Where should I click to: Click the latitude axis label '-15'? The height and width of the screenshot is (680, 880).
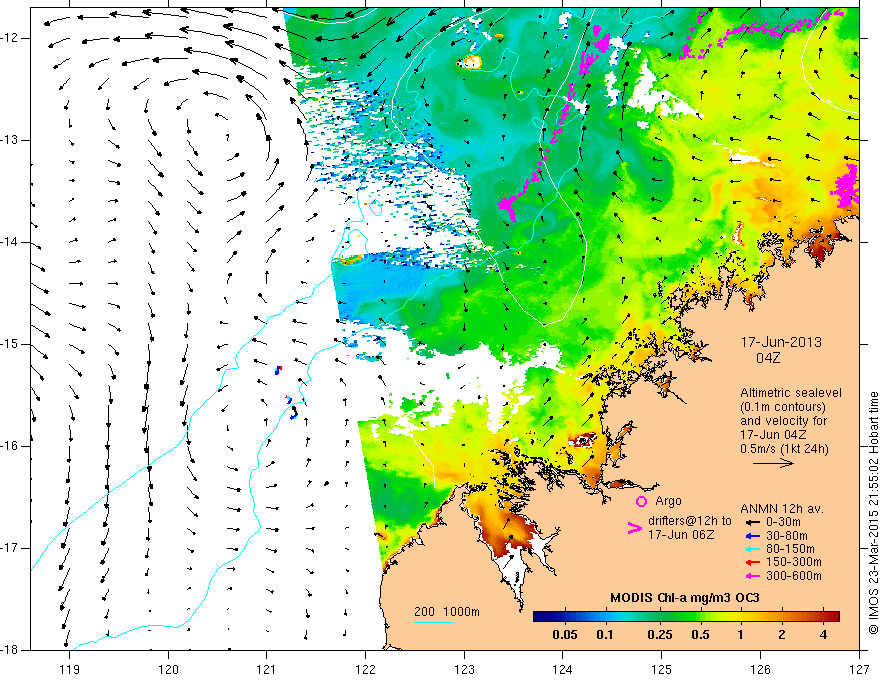coord(11,344)
